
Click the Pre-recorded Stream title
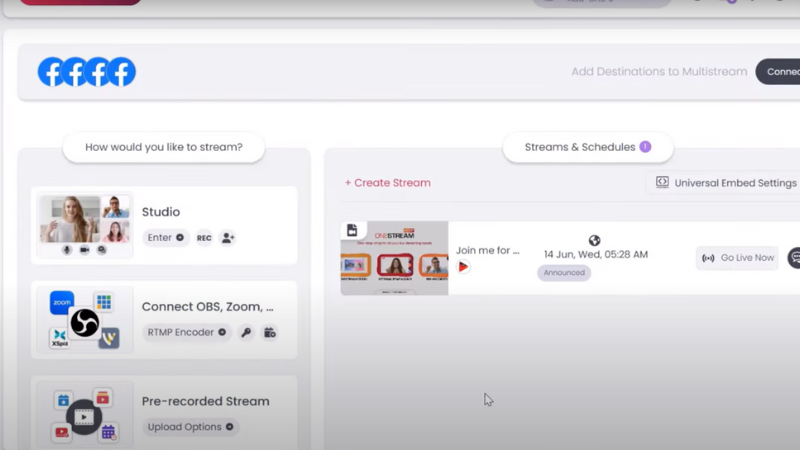coord(206,402)
